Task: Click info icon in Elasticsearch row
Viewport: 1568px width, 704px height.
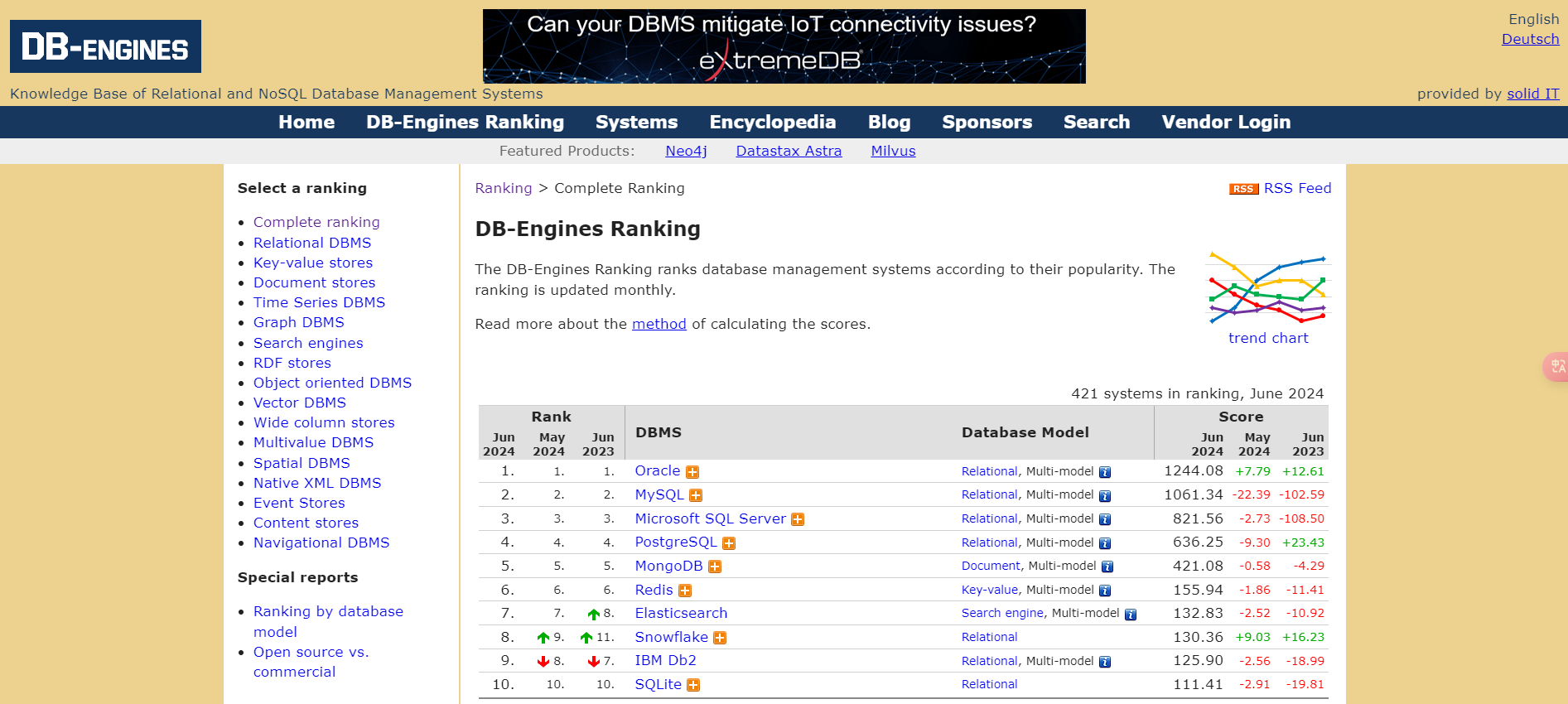Action: click(x=1131, y=615)
